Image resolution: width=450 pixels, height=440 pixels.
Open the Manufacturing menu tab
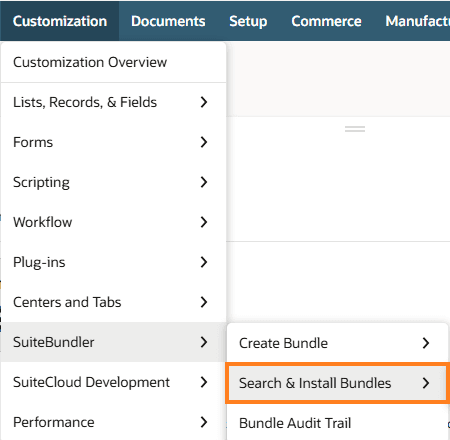[x=417, y=21]
